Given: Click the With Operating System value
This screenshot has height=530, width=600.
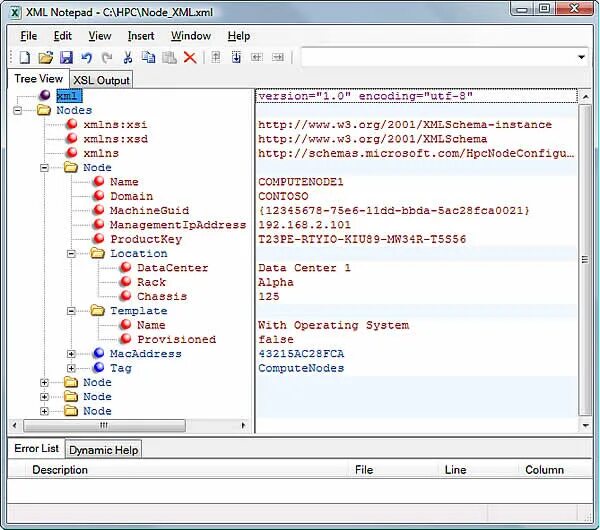Looking at the screenshot, I should 333,325.
